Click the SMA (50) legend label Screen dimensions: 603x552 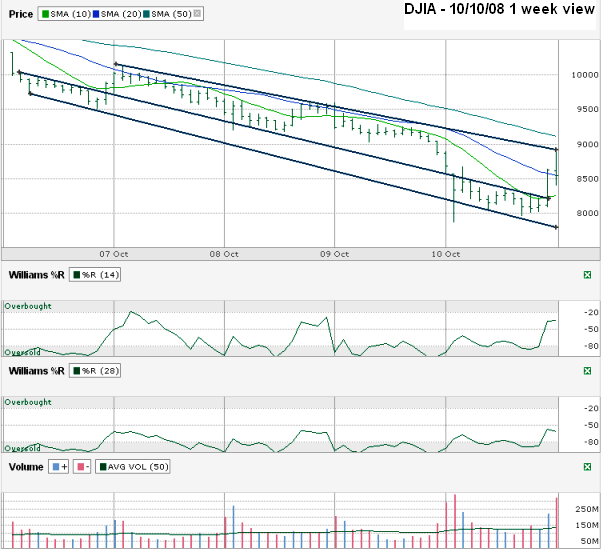(x=171, y=14)
